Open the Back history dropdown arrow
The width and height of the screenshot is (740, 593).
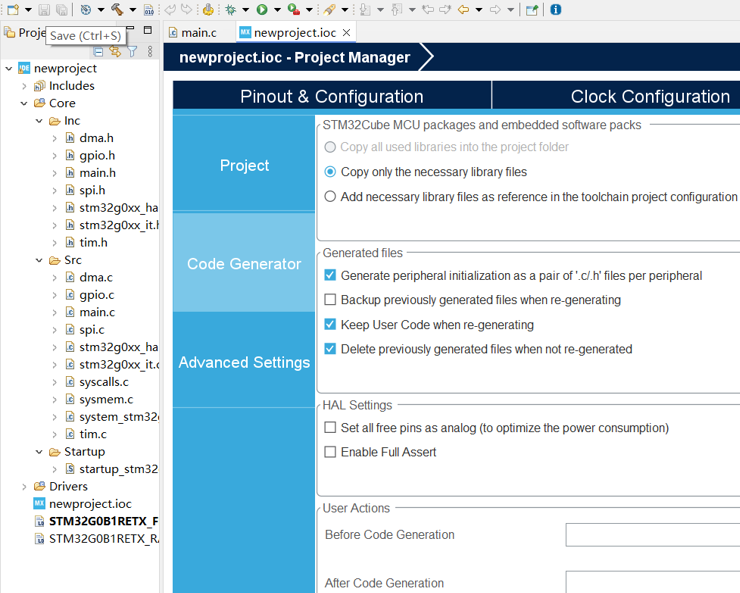pos(479,9)
